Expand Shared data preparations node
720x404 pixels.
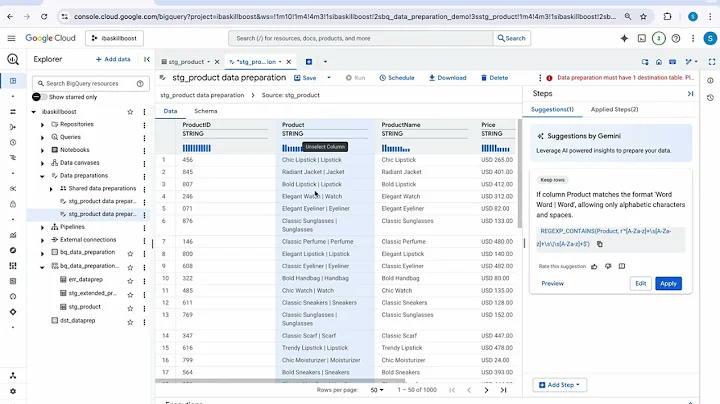51,189
